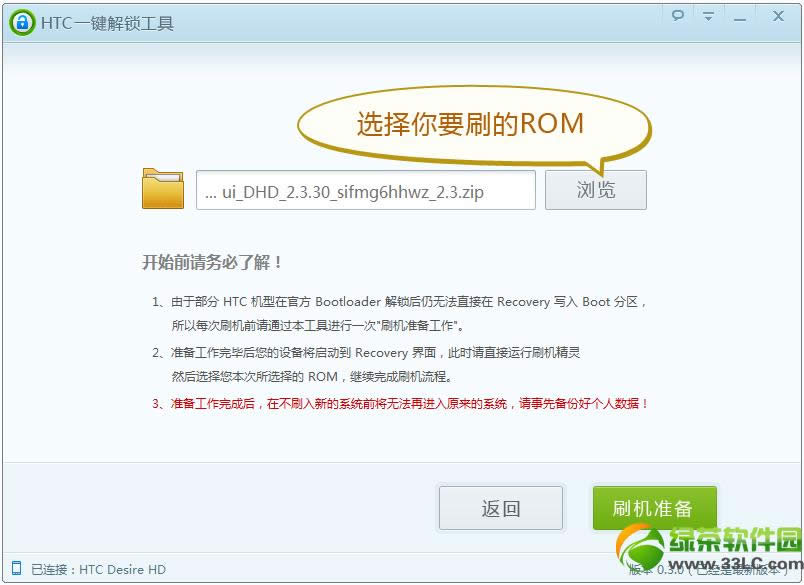Click the 已连接 HTC Desire HD status text
Image resolution: width=804 pixels, height=585 pixels.
click(x=98, y=569)
